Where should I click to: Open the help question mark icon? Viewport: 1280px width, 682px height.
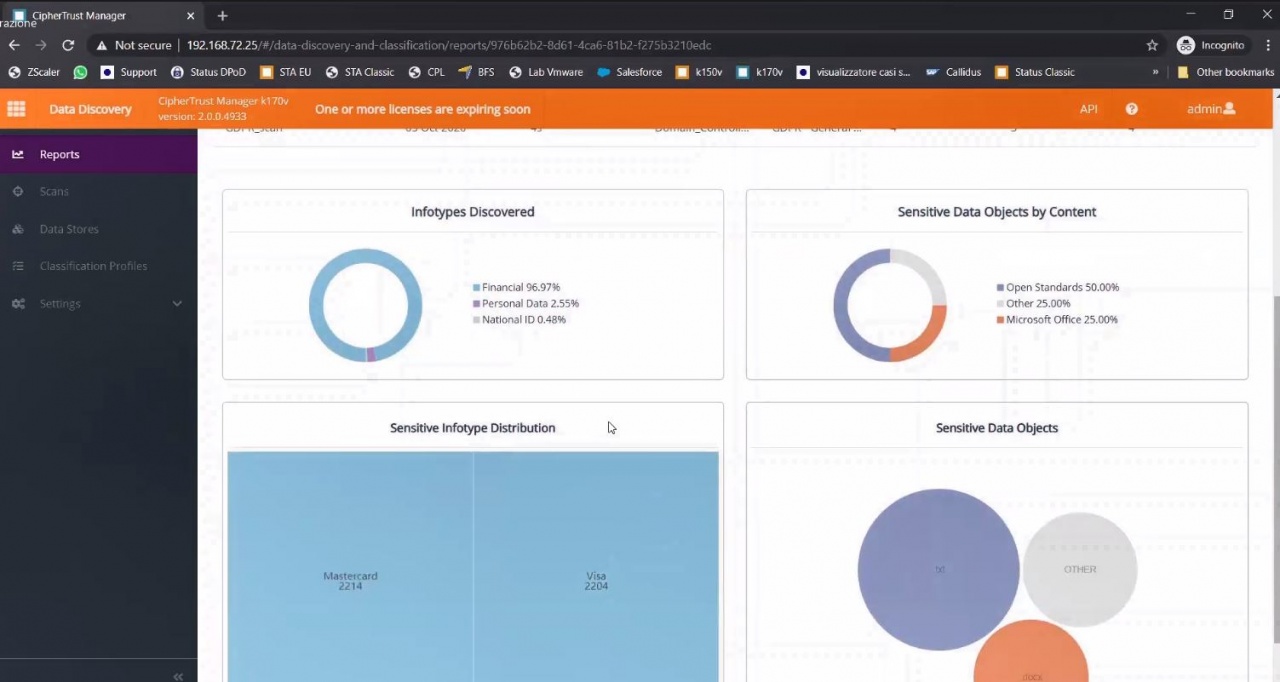coord(1132,109)
